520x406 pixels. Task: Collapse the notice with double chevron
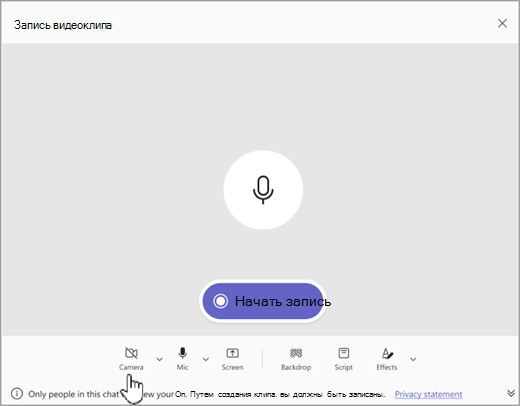pos(511,393)
